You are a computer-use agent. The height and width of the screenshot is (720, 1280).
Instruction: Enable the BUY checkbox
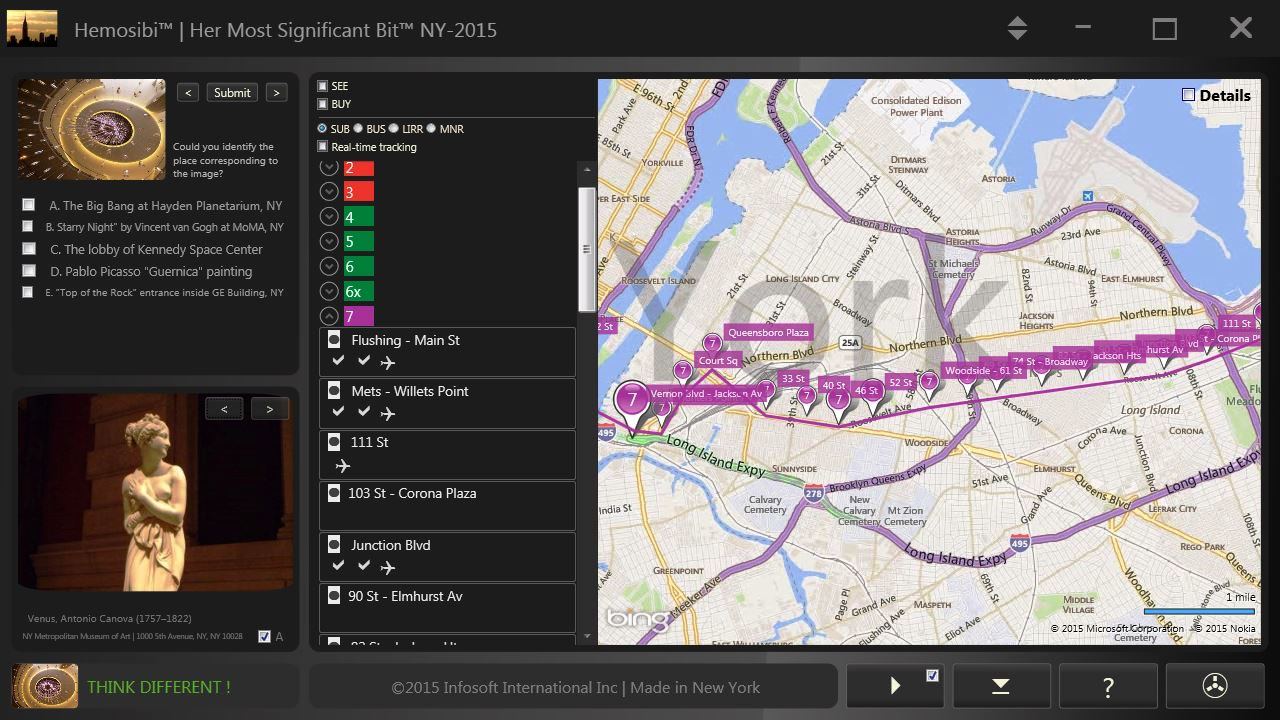[323, 104]
